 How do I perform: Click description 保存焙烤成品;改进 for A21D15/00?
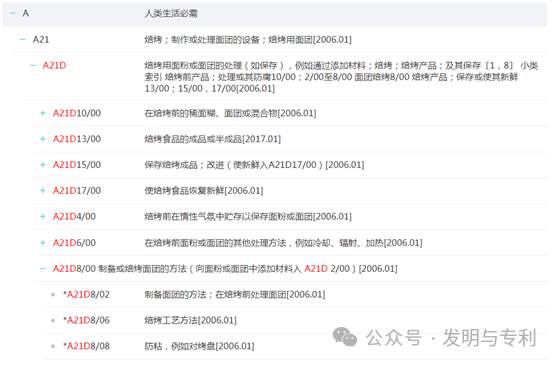(254, 165)
